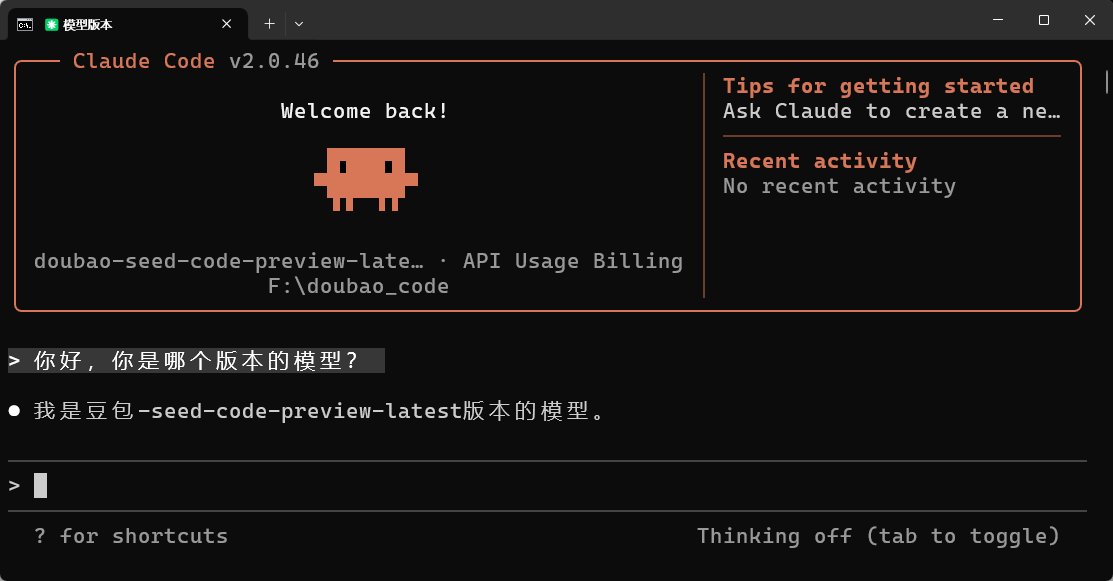
Task: Click the white bullet before the model reply
Action: pyautogui.click(x=14, y=411)
